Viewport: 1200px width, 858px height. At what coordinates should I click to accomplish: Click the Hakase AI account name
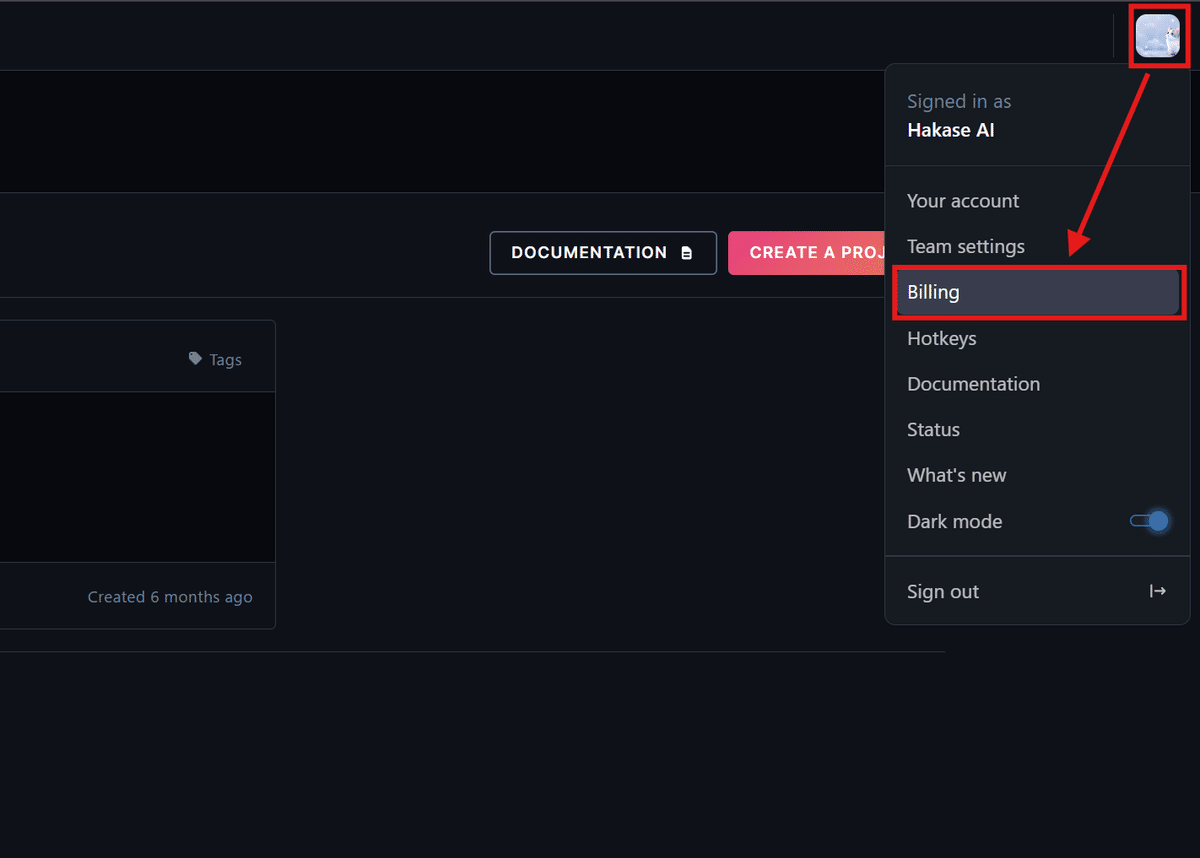coord(950,130)
